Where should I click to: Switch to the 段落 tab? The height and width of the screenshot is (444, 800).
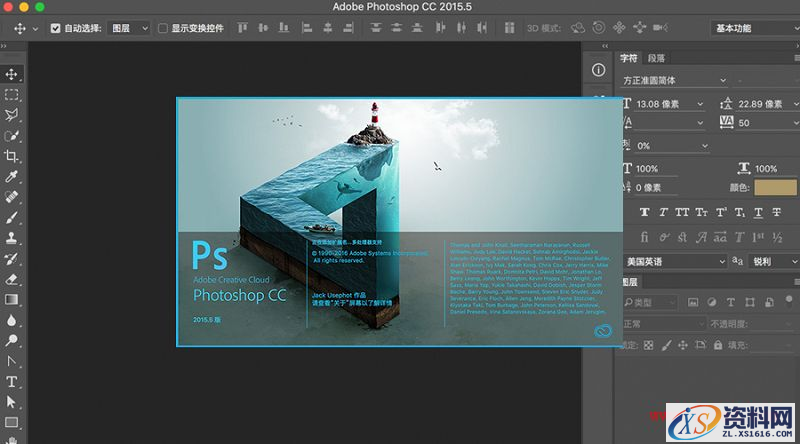click(656, 58)
